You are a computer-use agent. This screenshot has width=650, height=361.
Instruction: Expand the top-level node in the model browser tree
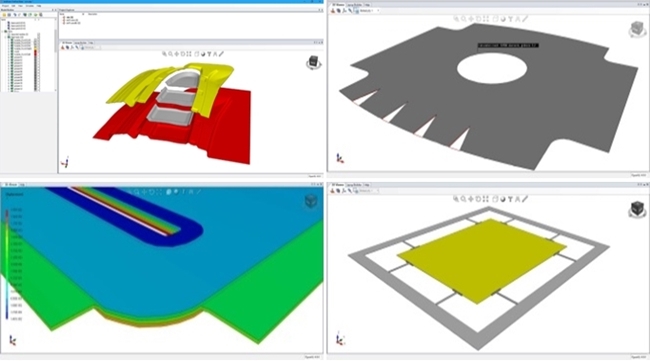[2, 31]
